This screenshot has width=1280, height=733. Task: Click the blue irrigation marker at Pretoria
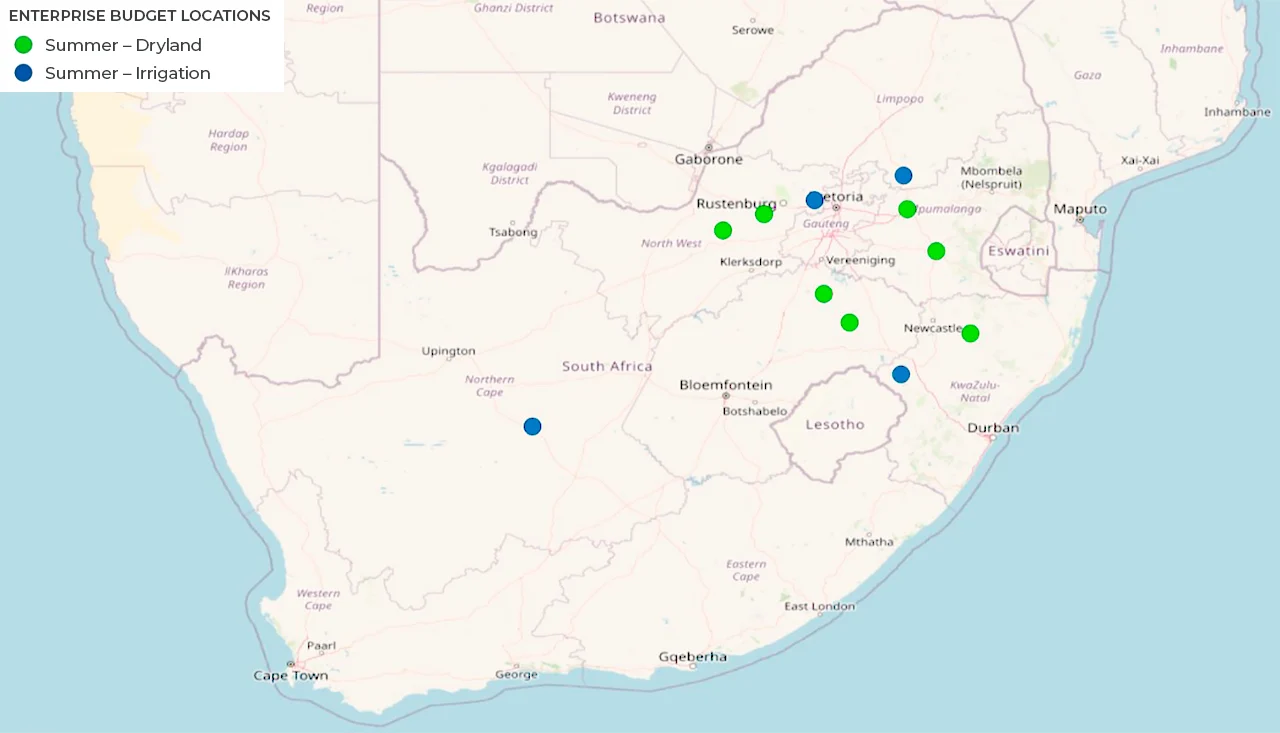815,200
